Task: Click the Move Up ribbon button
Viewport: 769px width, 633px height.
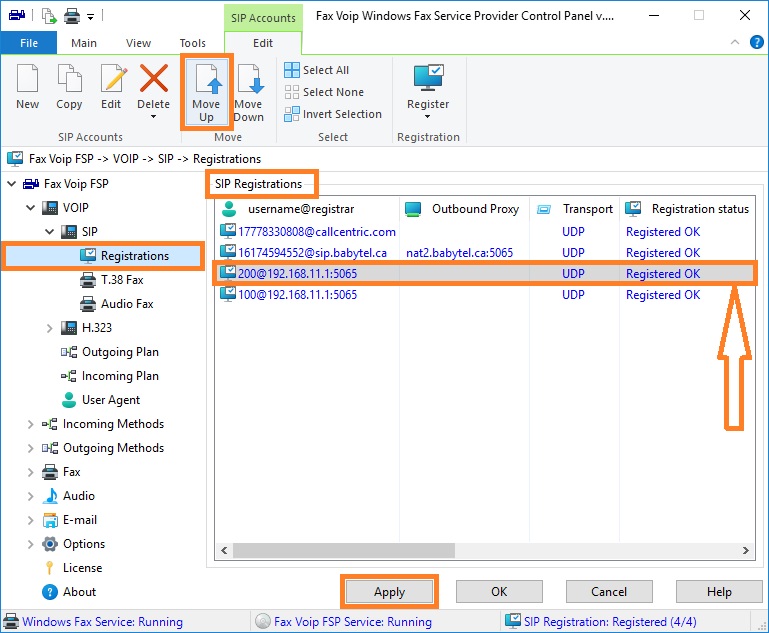Action: 206,92
